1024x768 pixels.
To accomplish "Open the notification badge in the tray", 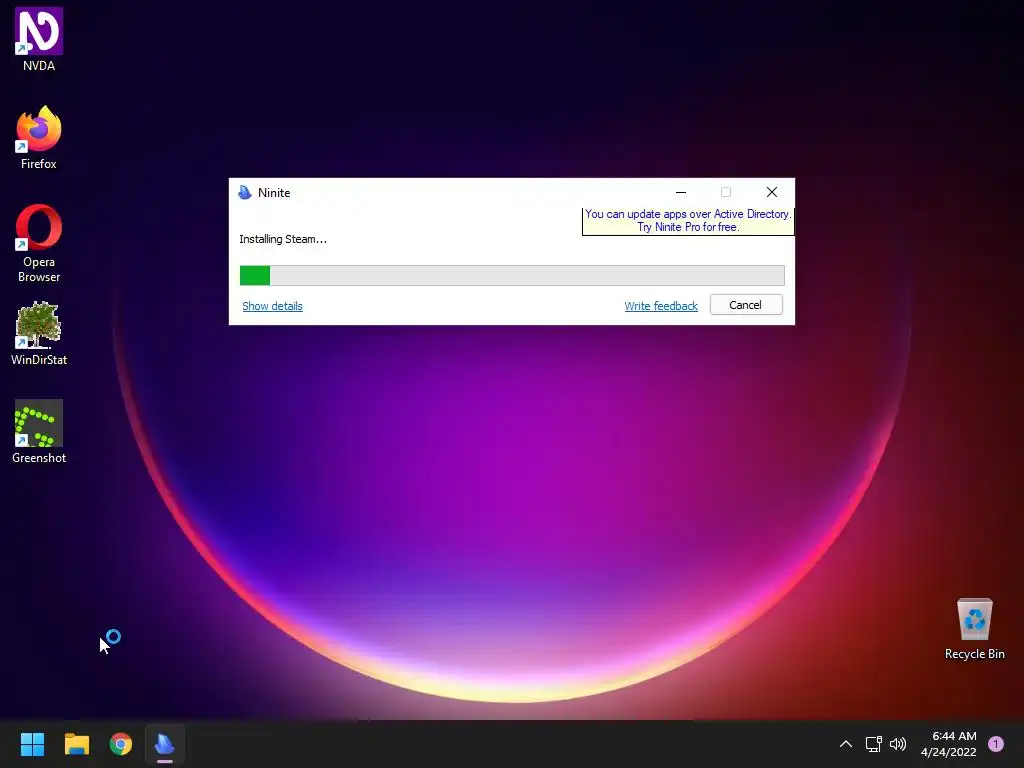I will coord(996,744).
